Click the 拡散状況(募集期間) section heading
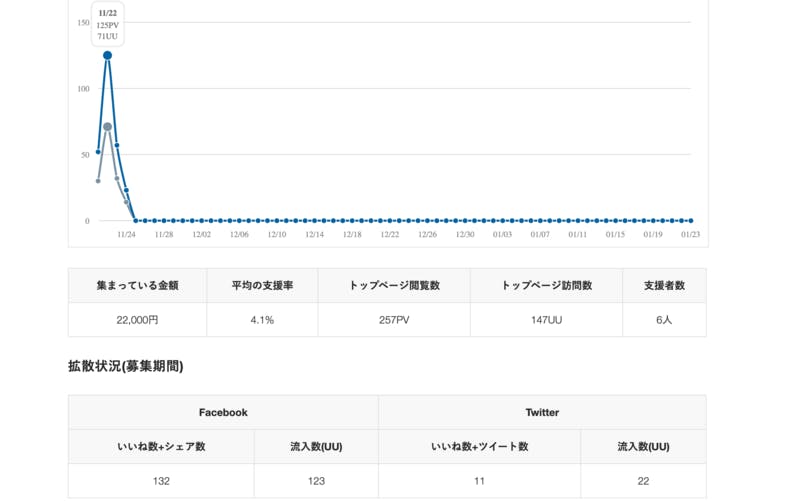Image resolution: width=789 pixels, height=501 pixels. coord(125,366)
